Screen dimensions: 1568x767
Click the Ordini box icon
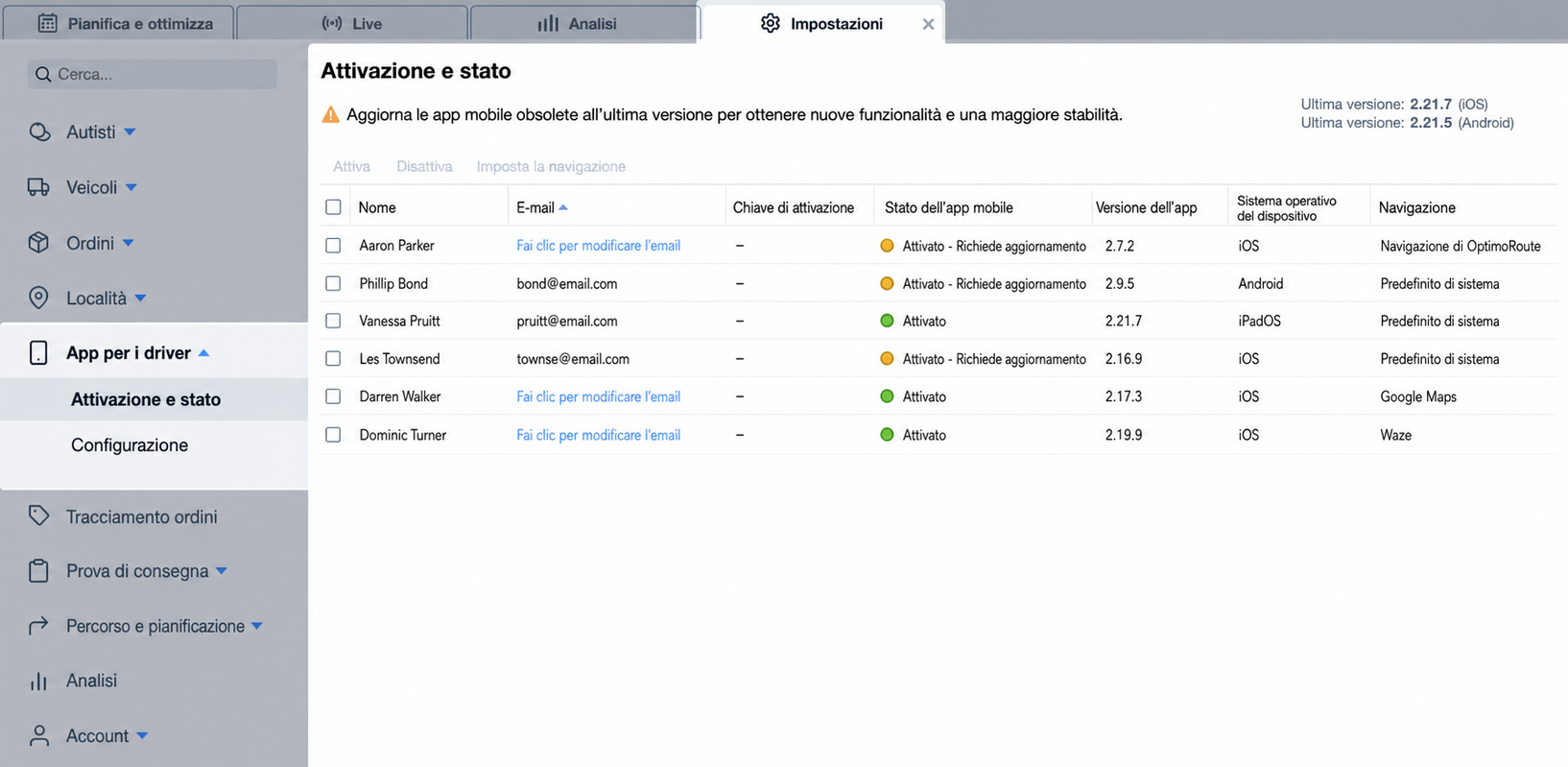click(38, 243)
